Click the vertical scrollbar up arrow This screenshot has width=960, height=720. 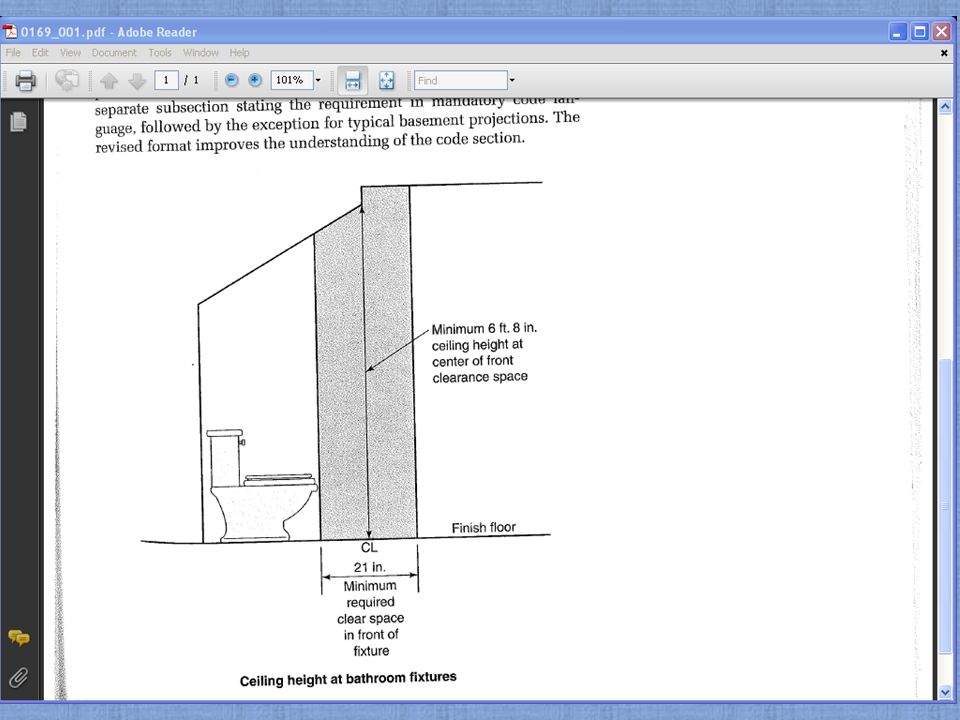click(945, 107)
